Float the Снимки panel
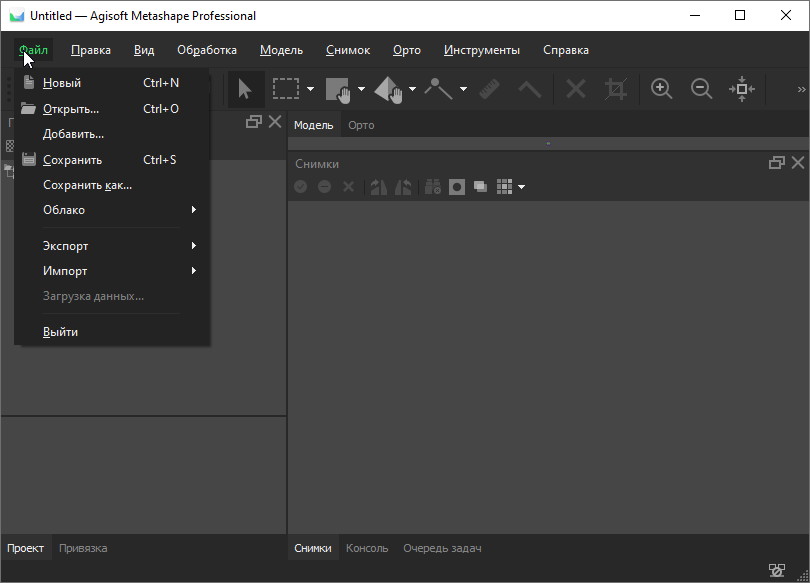This screenshot has width=810, height=583. tap(776, 163)
